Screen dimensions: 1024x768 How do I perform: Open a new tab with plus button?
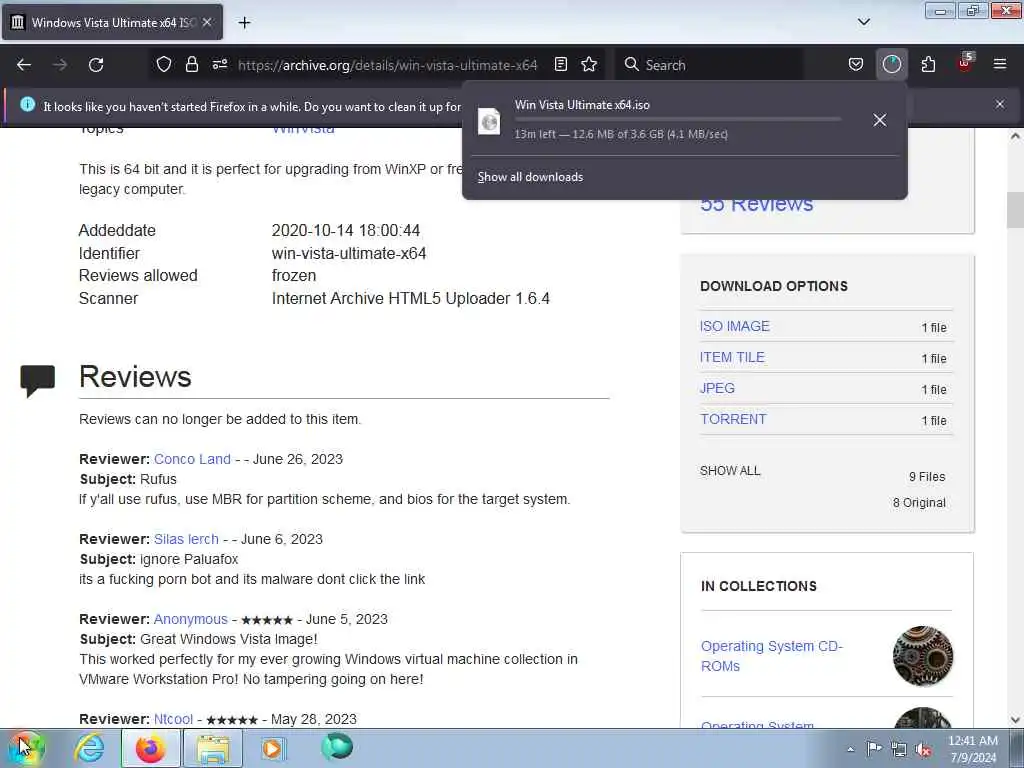[244, 23]
